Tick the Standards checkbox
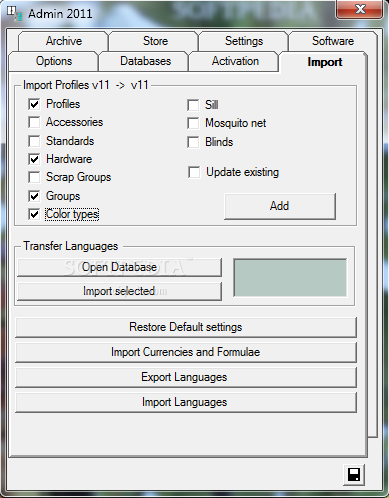 (x=34, y=141)
